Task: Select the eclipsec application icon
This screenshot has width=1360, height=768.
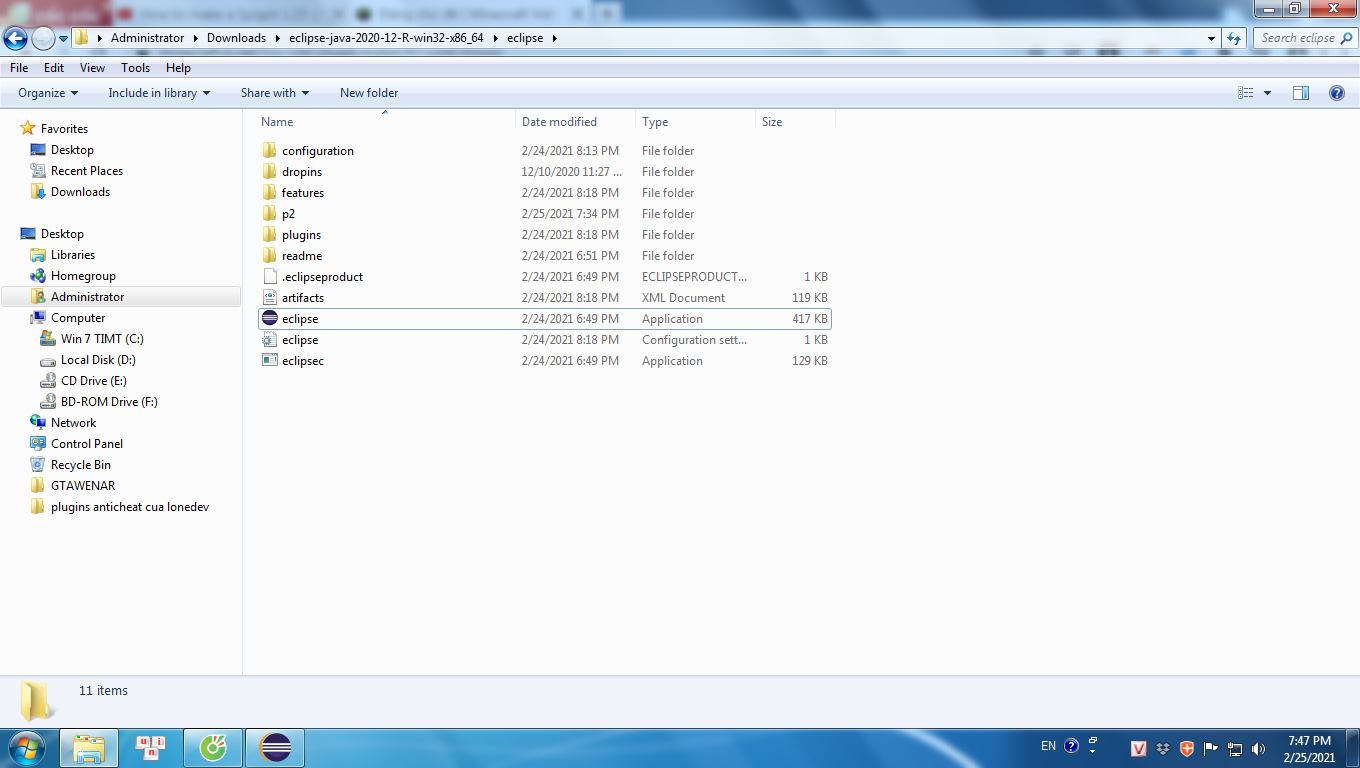Action: pos(269,361)
